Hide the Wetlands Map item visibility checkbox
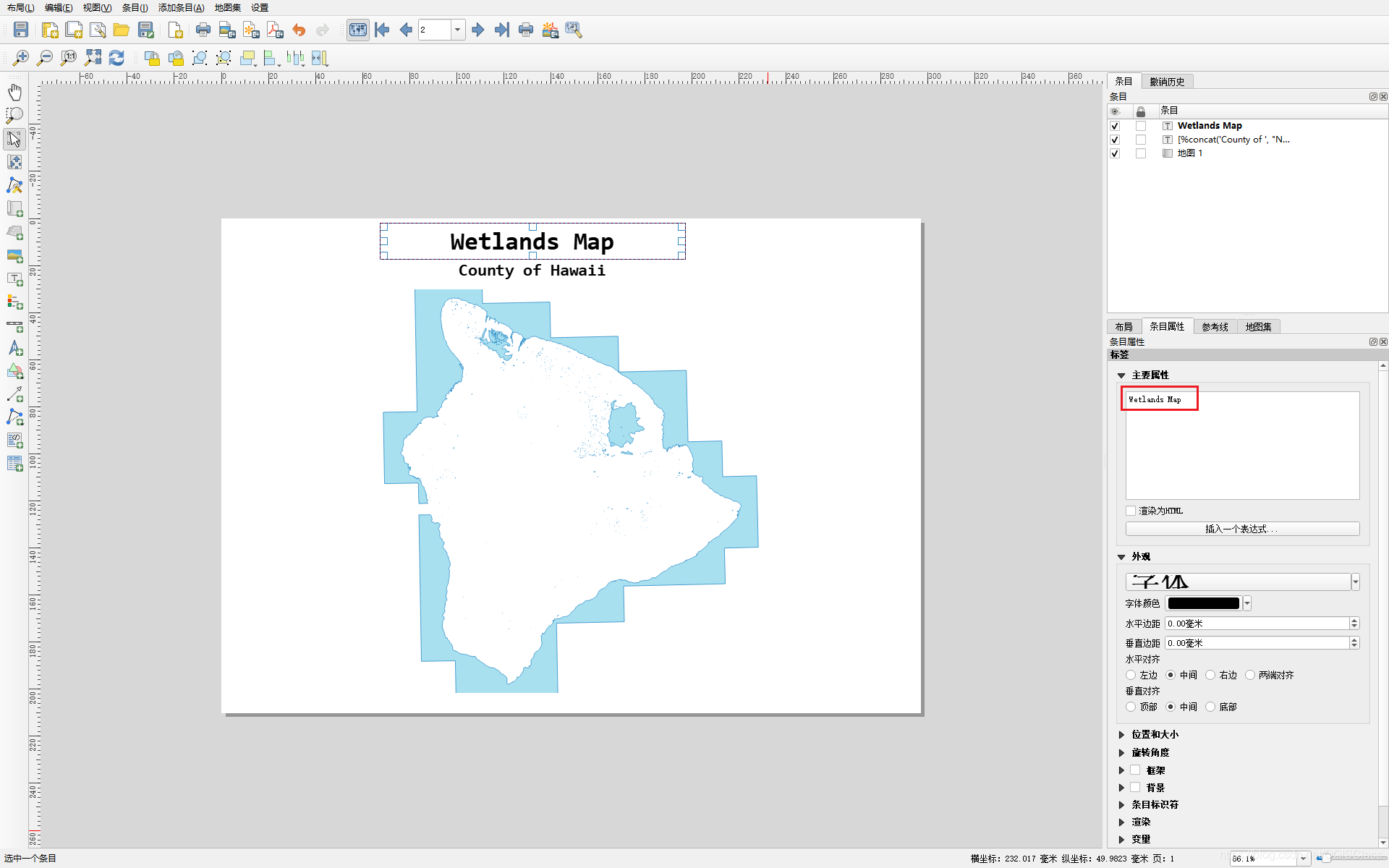1389x868 pixels. 1115,126
